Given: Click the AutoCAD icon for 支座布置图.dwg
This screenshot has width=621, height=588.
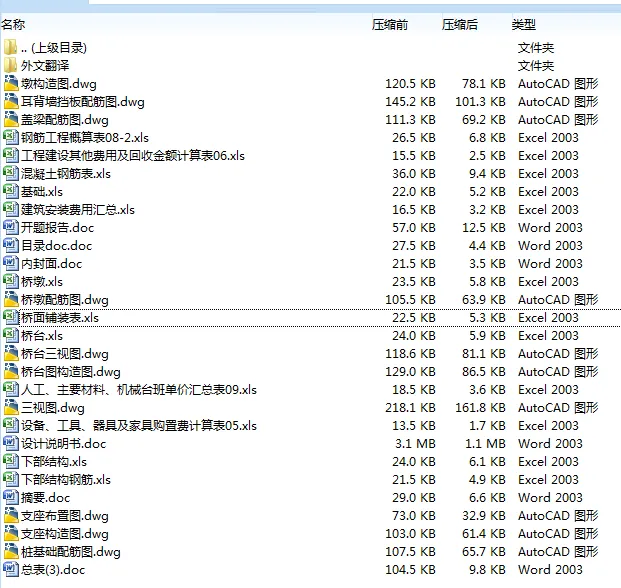Looking at the screenshot, I should pyautogui.click(x=11, y=516).
